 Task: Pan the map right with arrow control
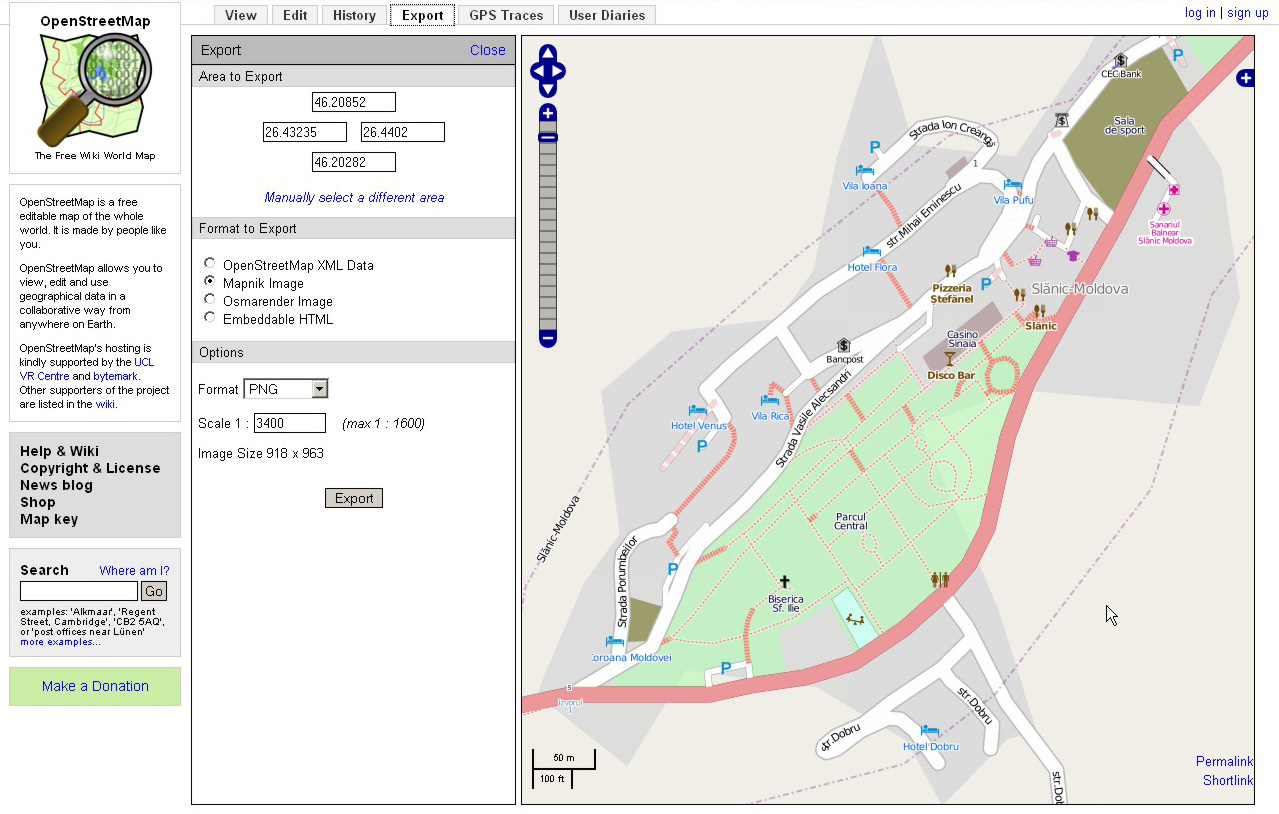pos(558,72)
